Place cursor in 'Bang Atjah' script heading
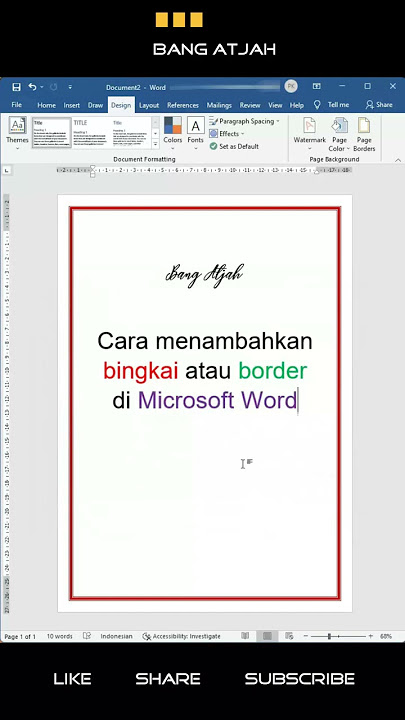The image size is (405, 720). click(x=204, y=276)
